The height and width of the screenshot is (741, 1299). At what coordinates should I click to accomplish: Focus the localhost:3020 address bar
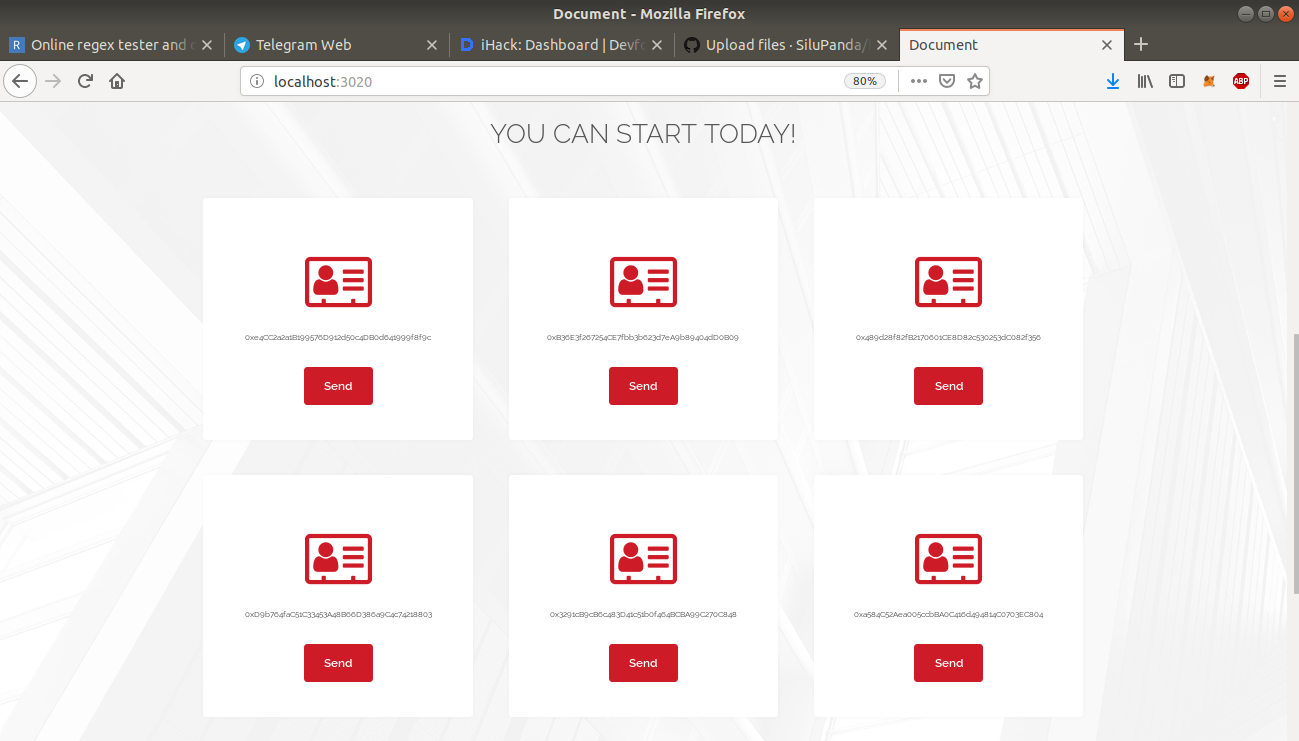coord(550,81)
